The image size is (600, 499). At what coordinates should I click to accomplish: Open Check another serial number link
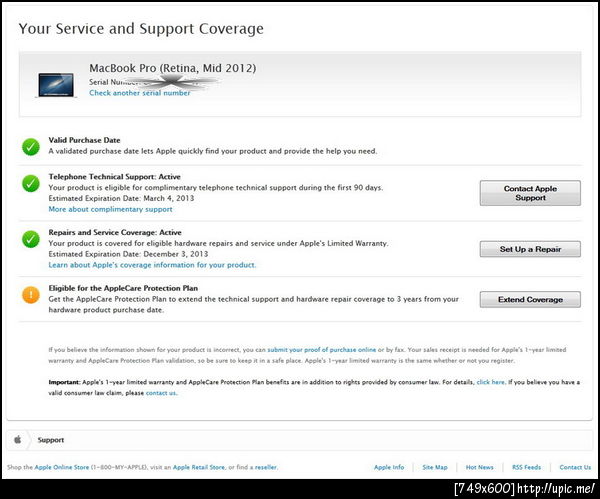[x=140, y=93]
